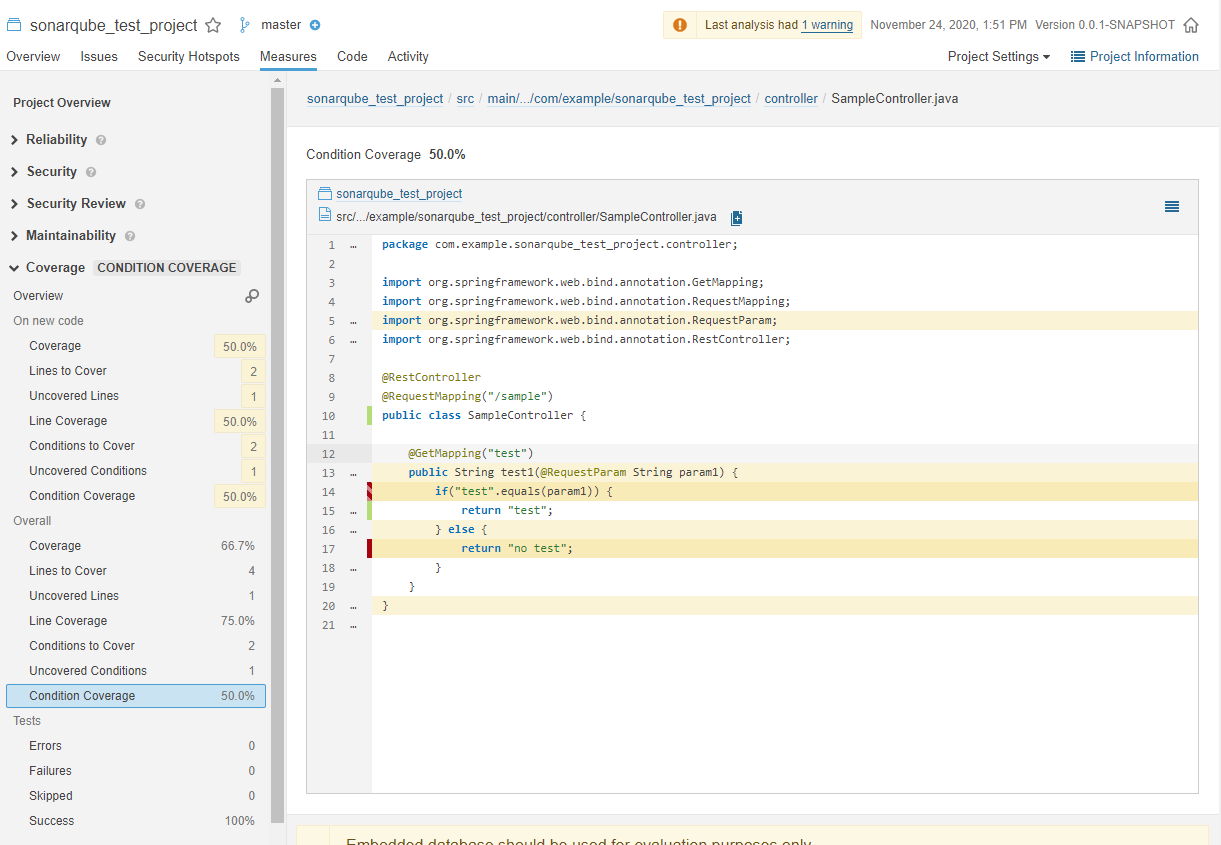Click covered green marker on line 15
The height and width of the screenshot is (845, 1221).
pos(369,510)
